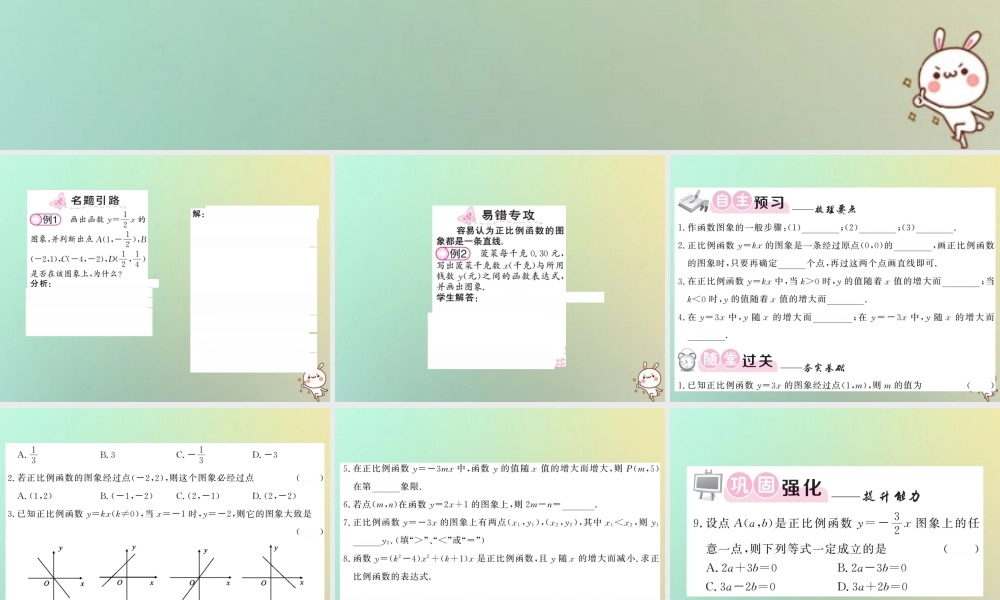Click the 例2 badge
Viewport: 1000px width, 600px height.
(x=453, y=253)
